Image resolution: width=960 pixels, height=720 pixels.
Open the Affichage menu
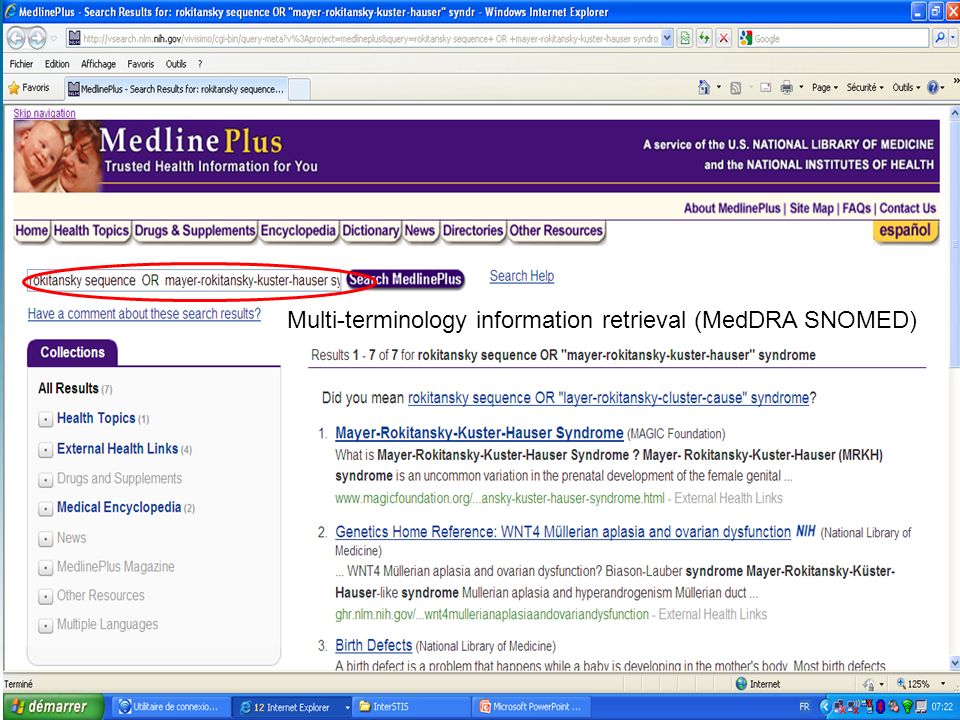click(x=99, y=64)
